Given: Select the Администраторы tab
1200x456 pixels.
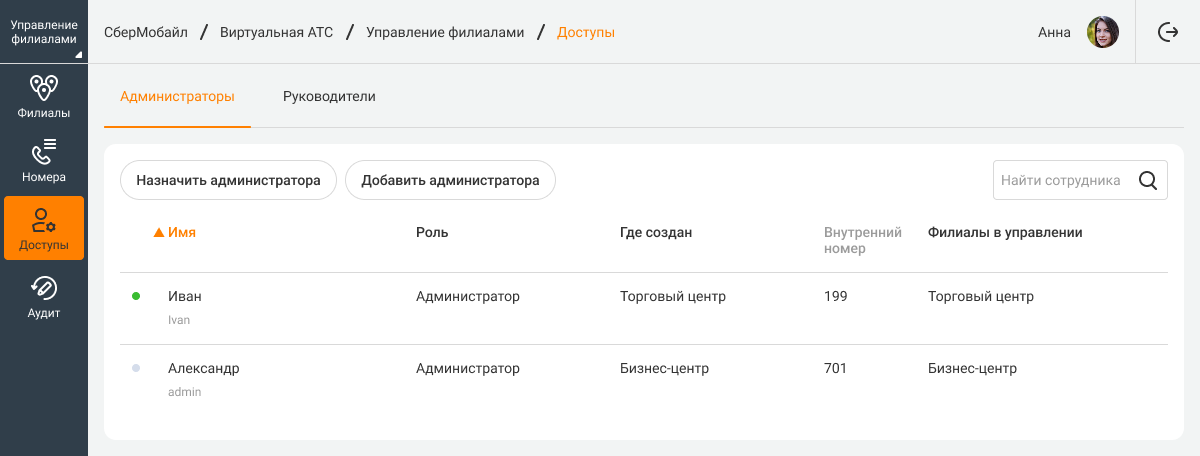Looking at the screenshot, I should coord(177,97).
